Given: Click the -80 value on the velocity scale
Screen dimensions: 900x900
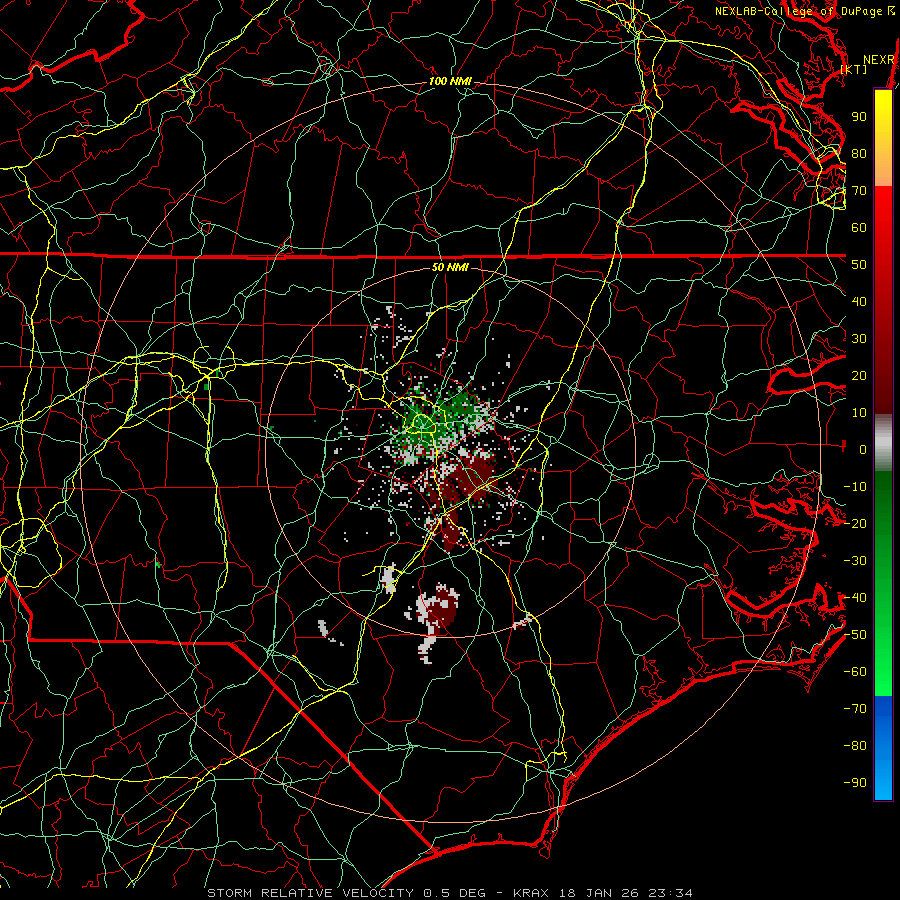Looking at the screenshot, I should coord(855,746).
